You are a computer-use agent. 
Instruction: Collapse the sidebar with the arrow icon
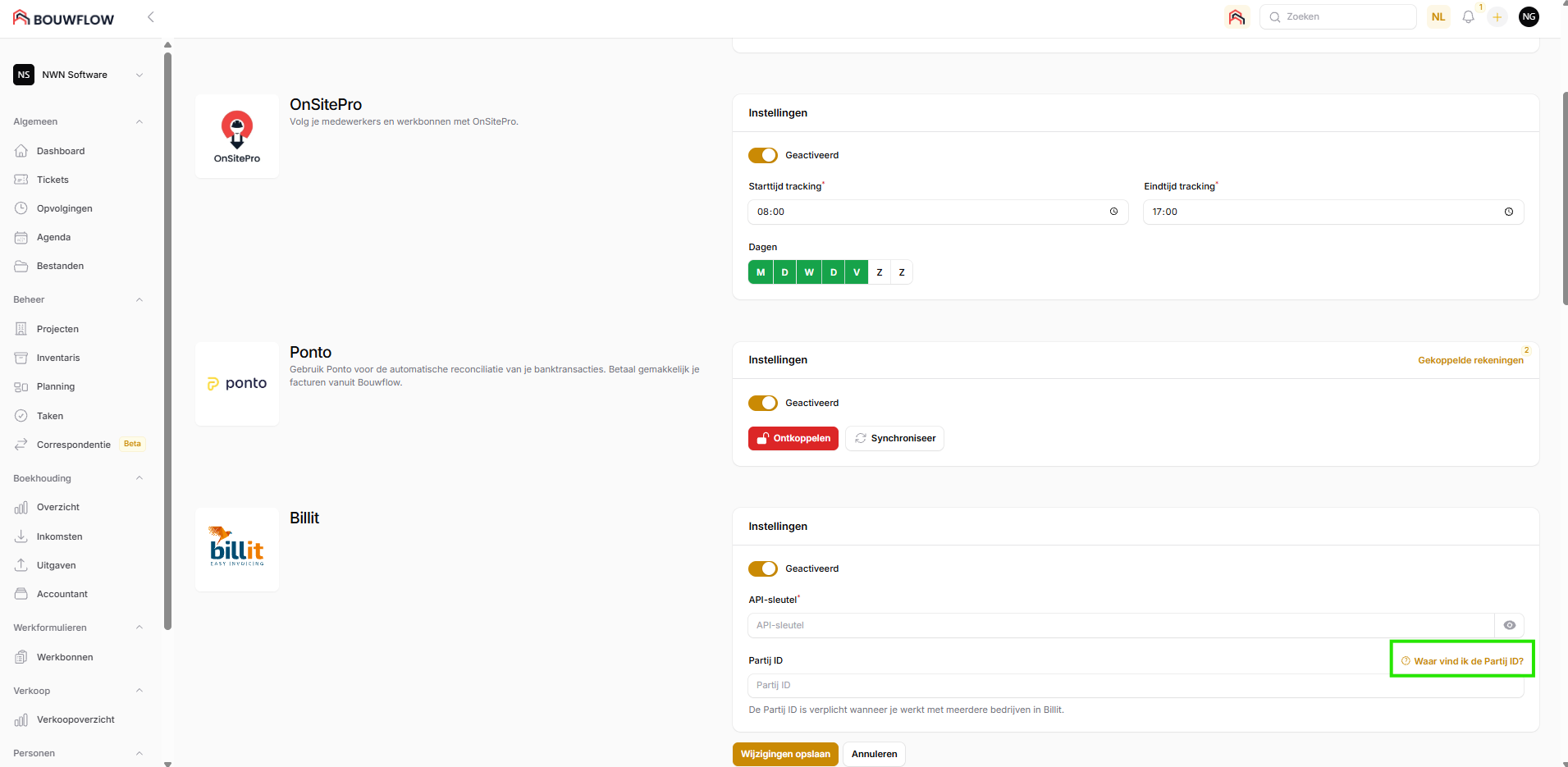pyautogui.click(x=150, y=17)
